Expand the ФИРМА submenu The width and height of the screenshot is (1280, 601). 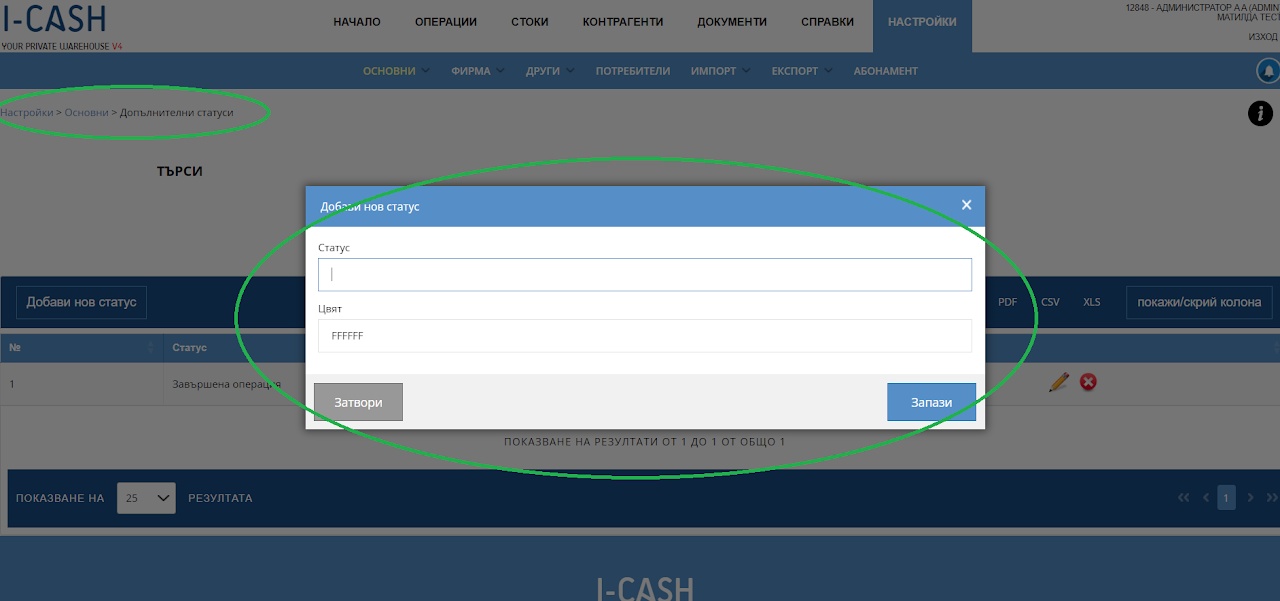(x=478, y=71)
